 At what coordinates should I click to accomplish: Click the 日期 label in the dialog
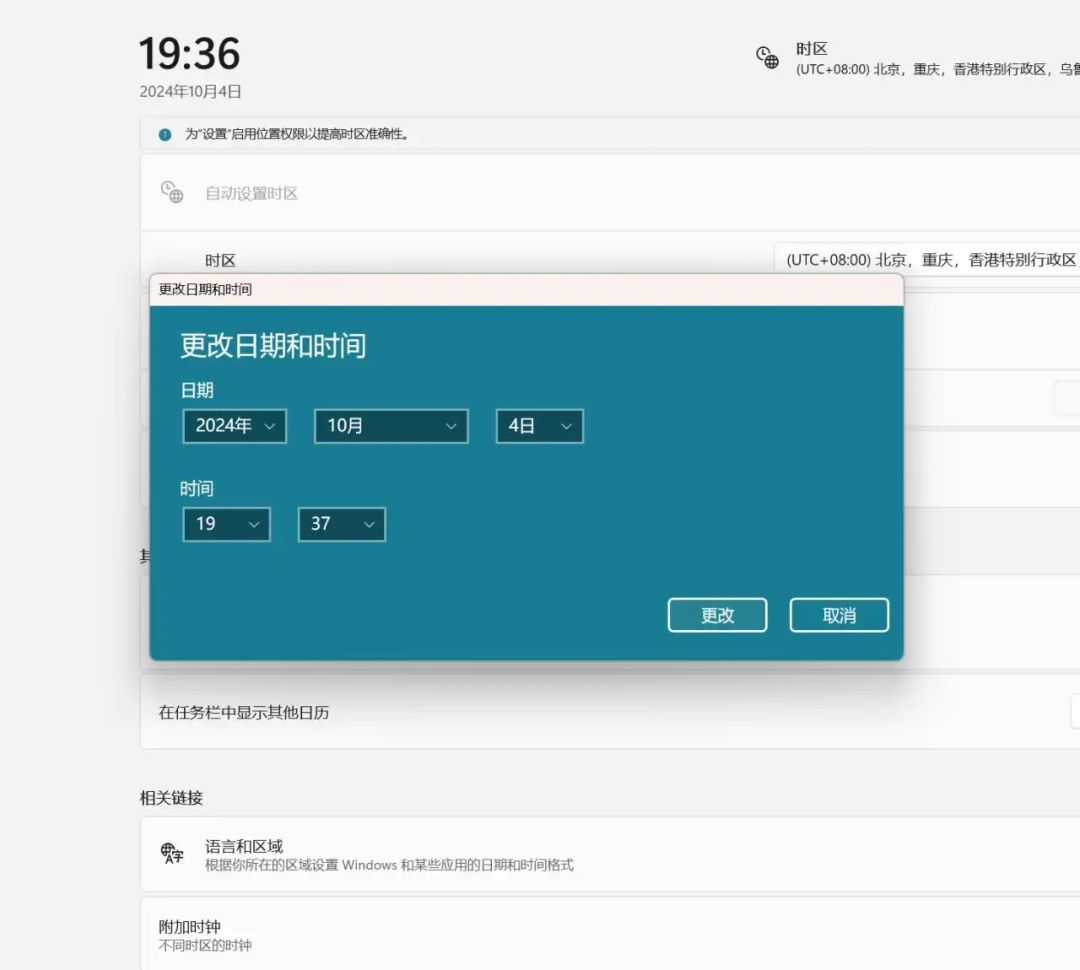pos(197,391)
